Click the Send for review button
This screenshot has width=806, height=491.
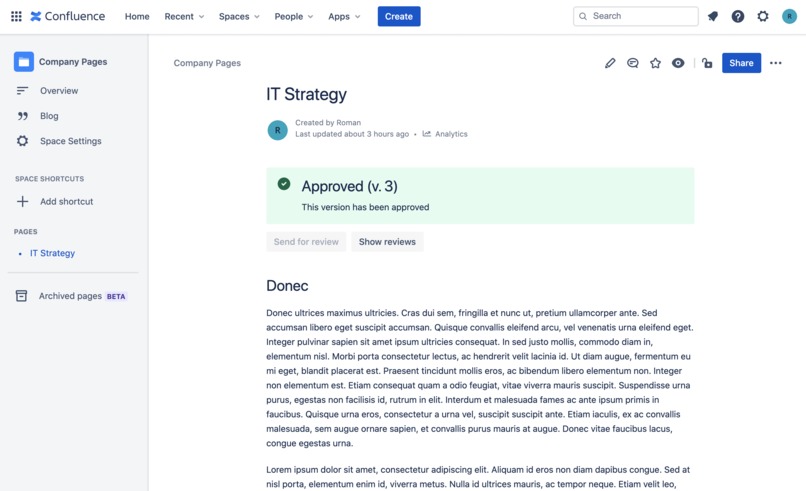(x=306, y=242)
